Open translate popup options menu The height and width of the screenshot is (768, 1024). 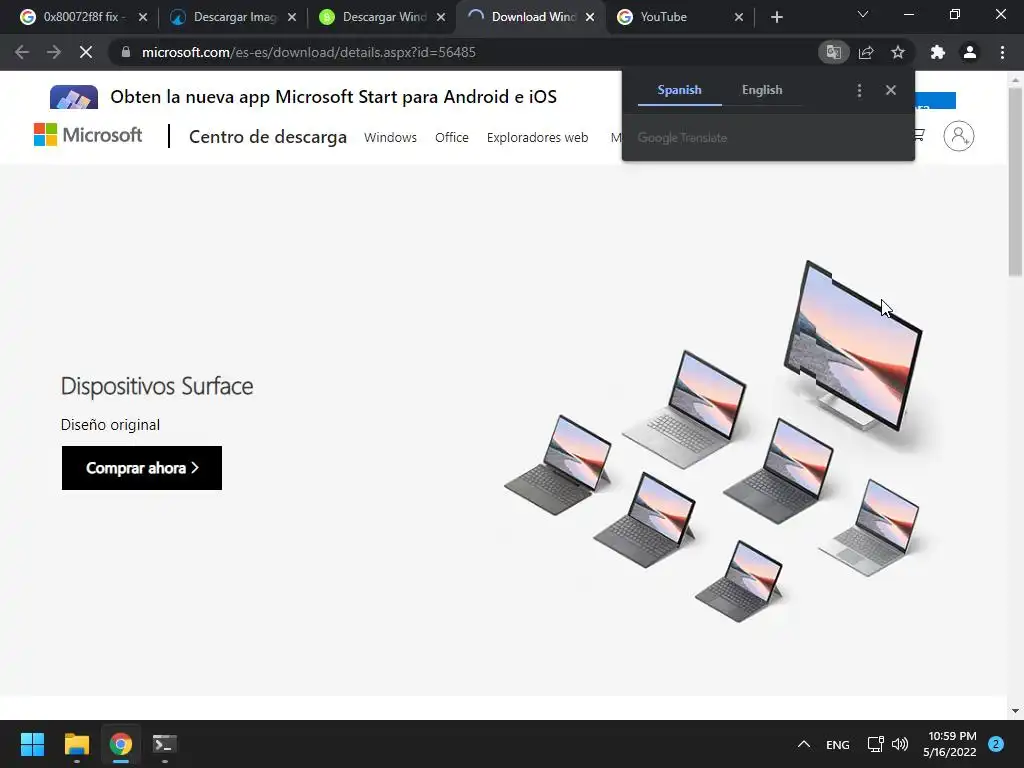[859, 90]
